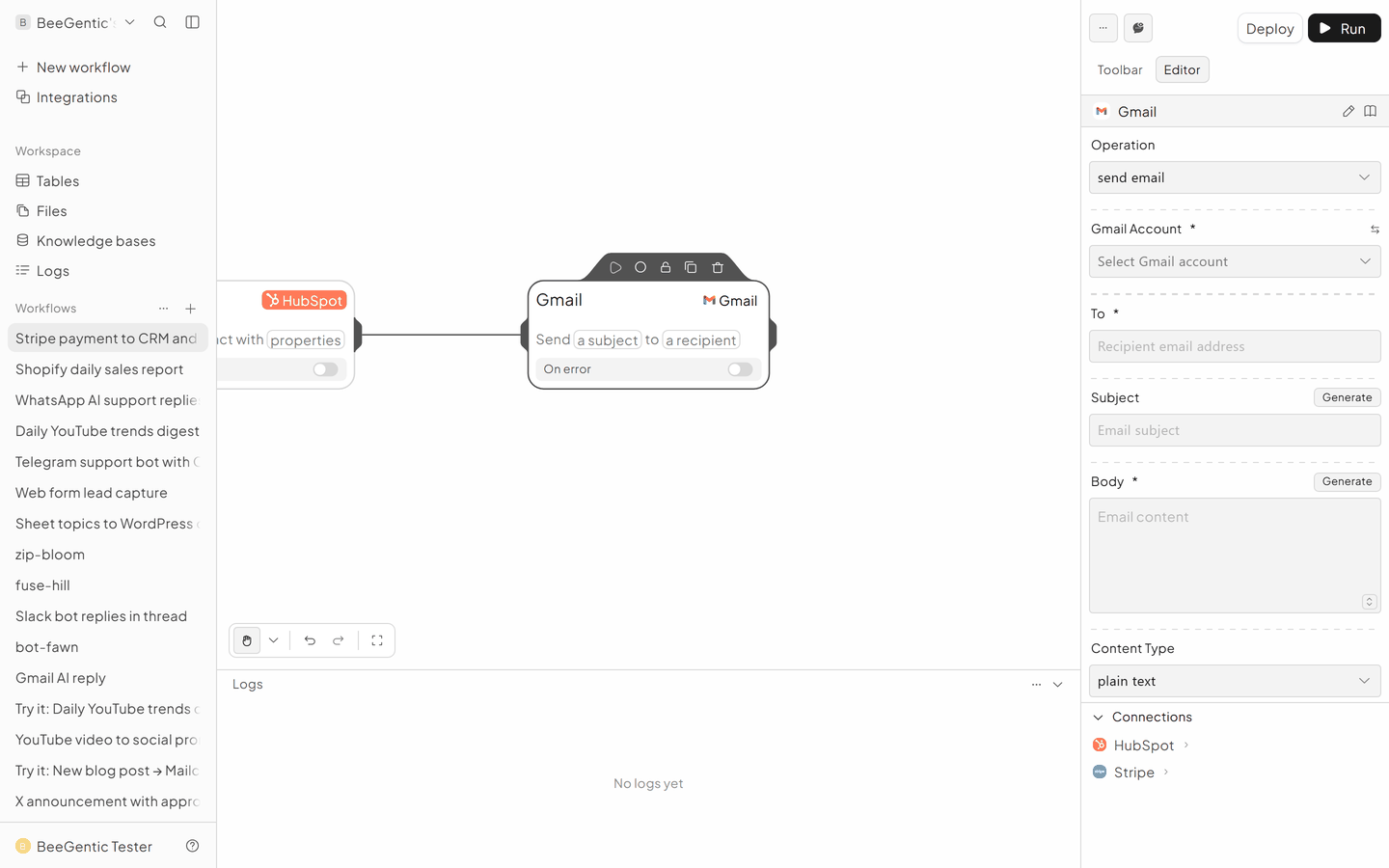This screenshot has width=1389, height=868.
Task: Open Logs panel more options
Action: 1036,685
